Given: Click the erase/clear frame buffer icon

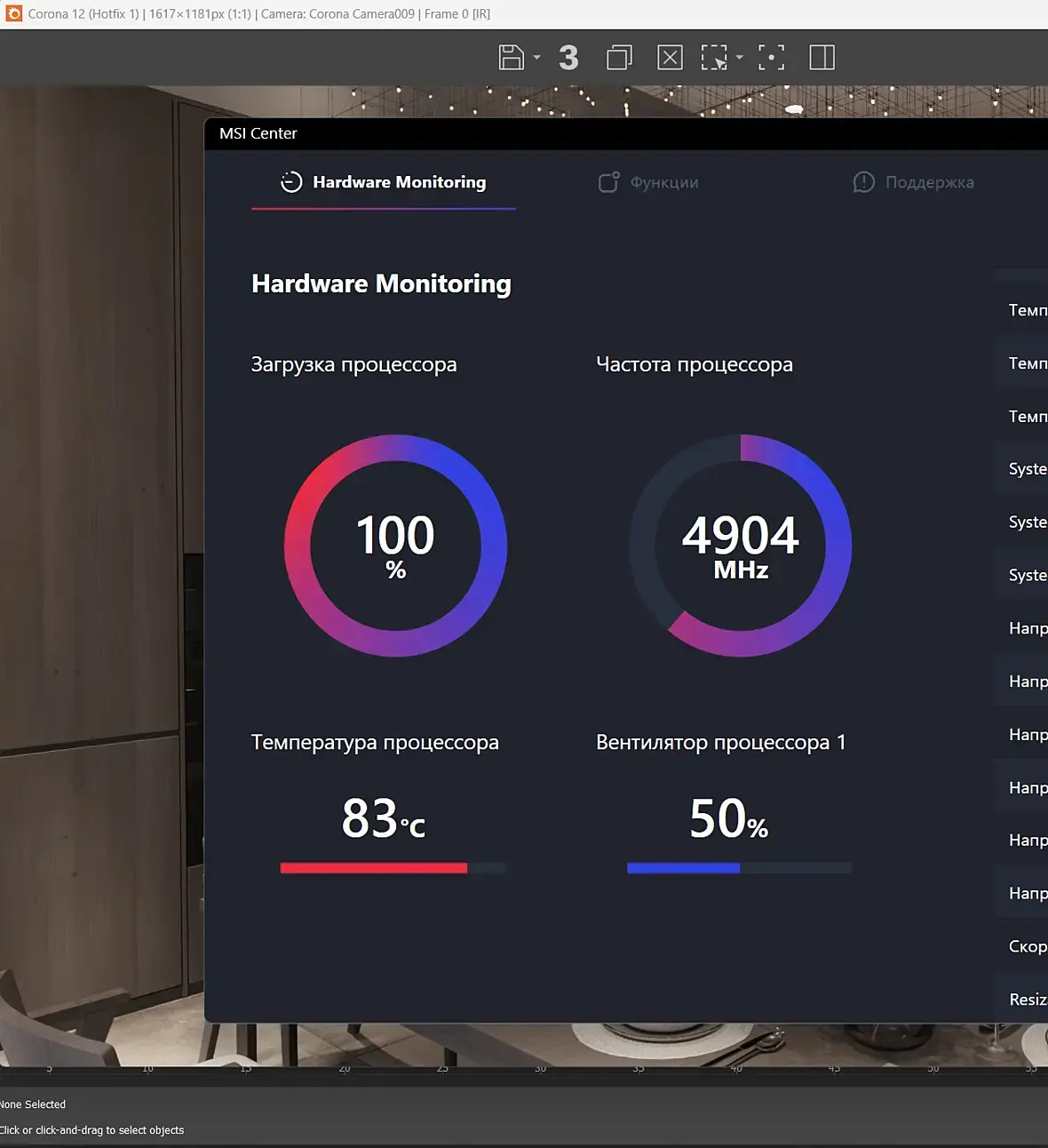Looking at the screenshot, I should 670,58.
